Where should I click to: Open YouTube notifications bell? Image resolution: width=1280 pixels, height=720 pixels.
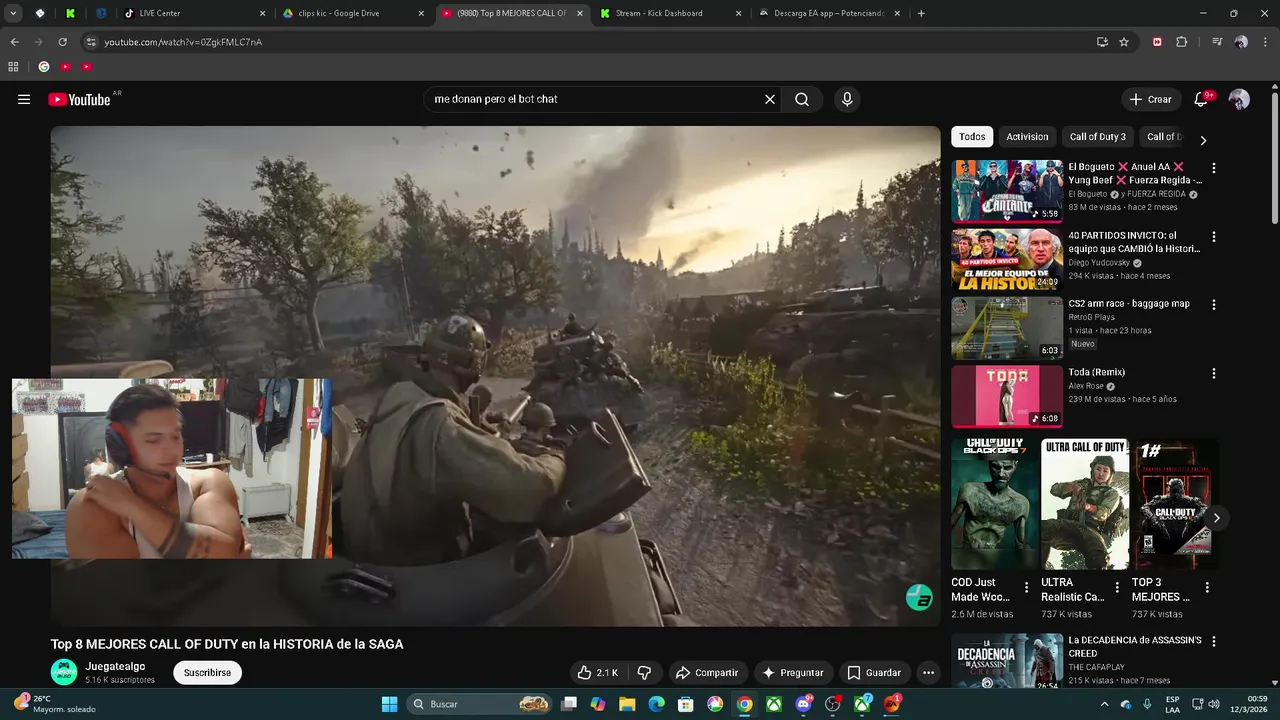tap(1201, 99)
